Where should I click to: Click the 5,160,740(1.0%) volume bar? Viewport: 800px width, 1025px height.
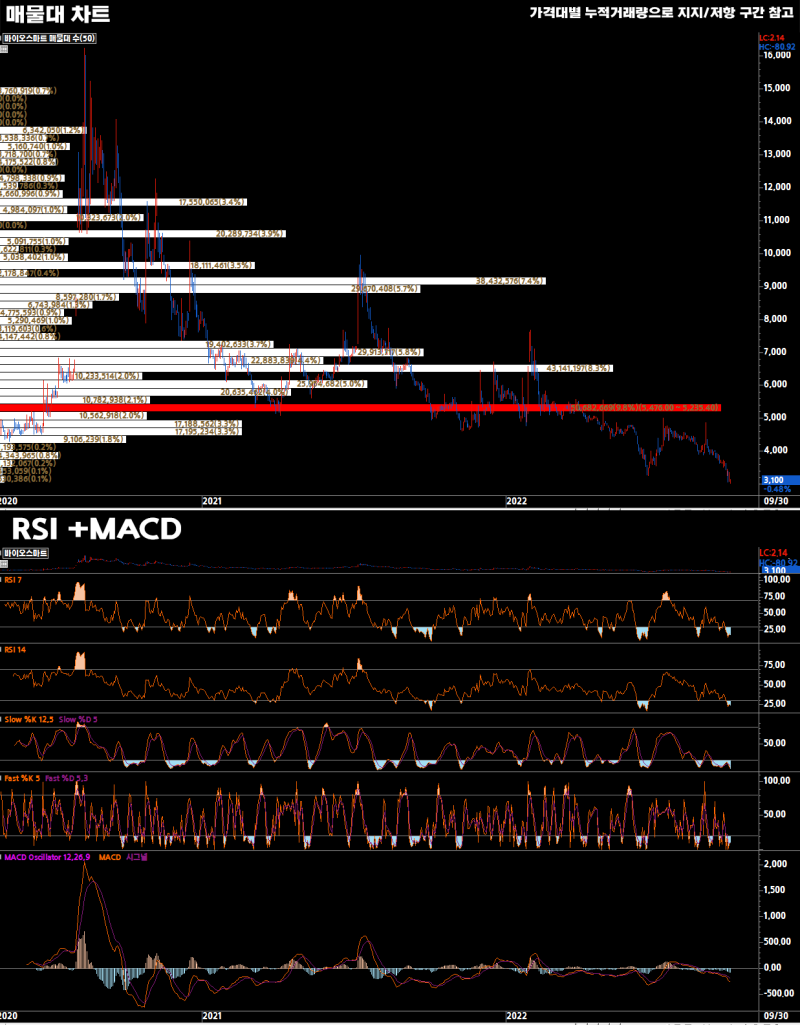click(x=34, y=146)
